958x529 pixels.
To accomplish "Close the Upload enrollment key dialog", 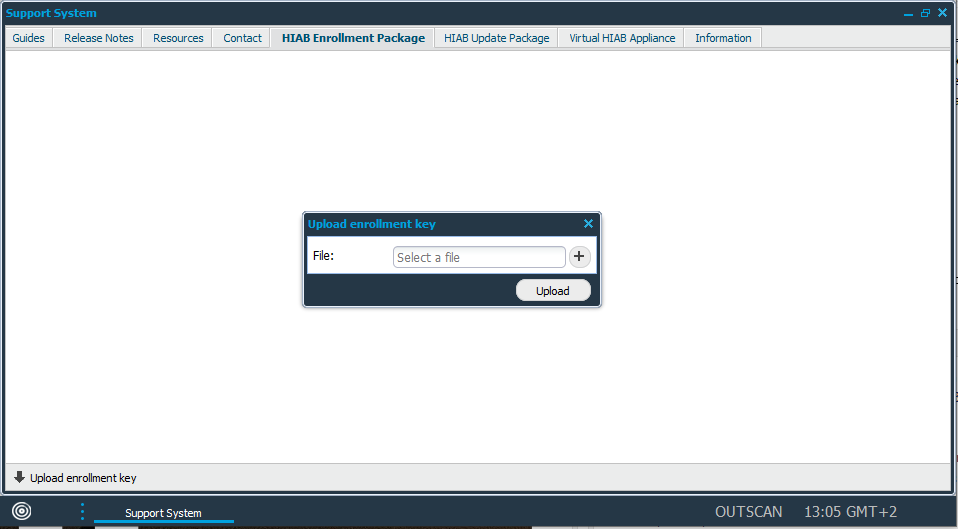I will (x=588, y=224).
